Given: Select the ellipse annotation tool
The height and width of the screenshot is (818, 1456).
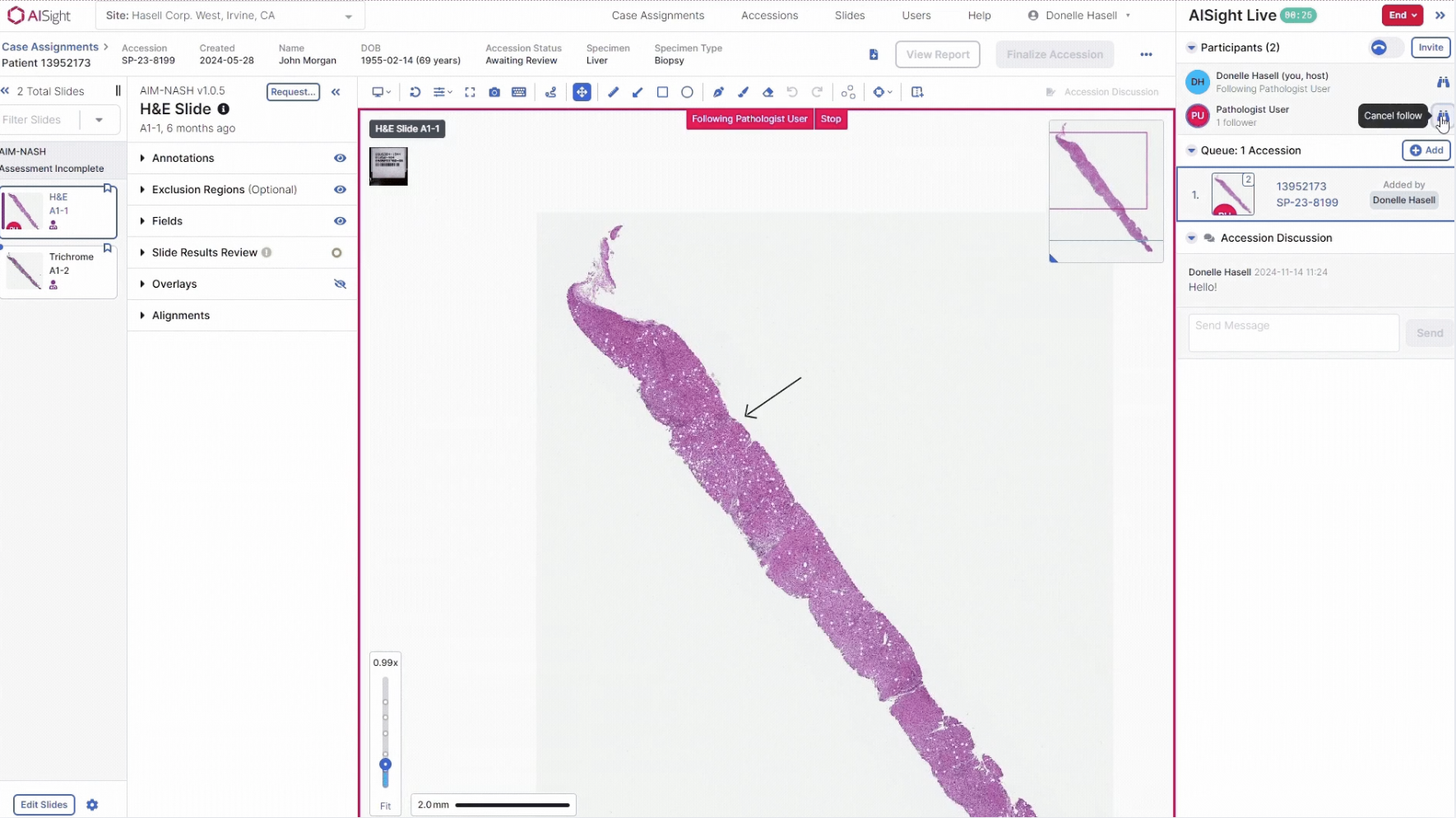Looking at the screenshot, I should [x=688, y=92].
